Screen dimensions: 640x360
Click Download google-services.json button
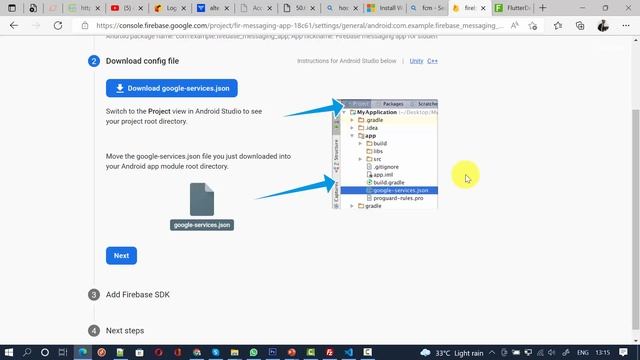(171, 88)
